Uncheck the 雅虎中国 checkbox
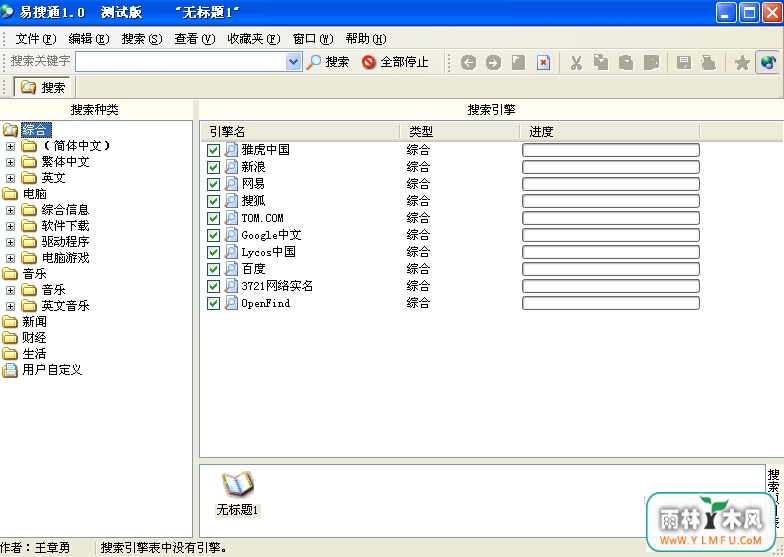The width and height of the screenshot is (784, 557). click(x=214, y=150)
